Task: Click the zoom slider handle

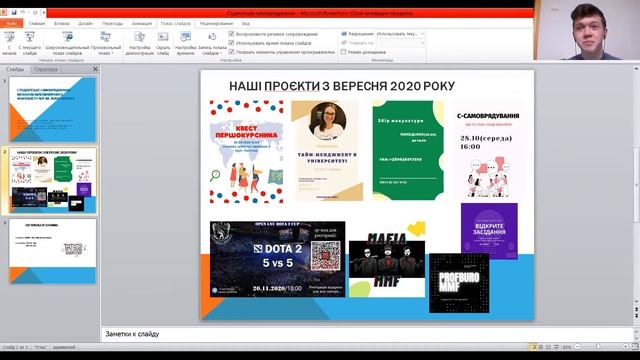Action: tap(598, 347)
